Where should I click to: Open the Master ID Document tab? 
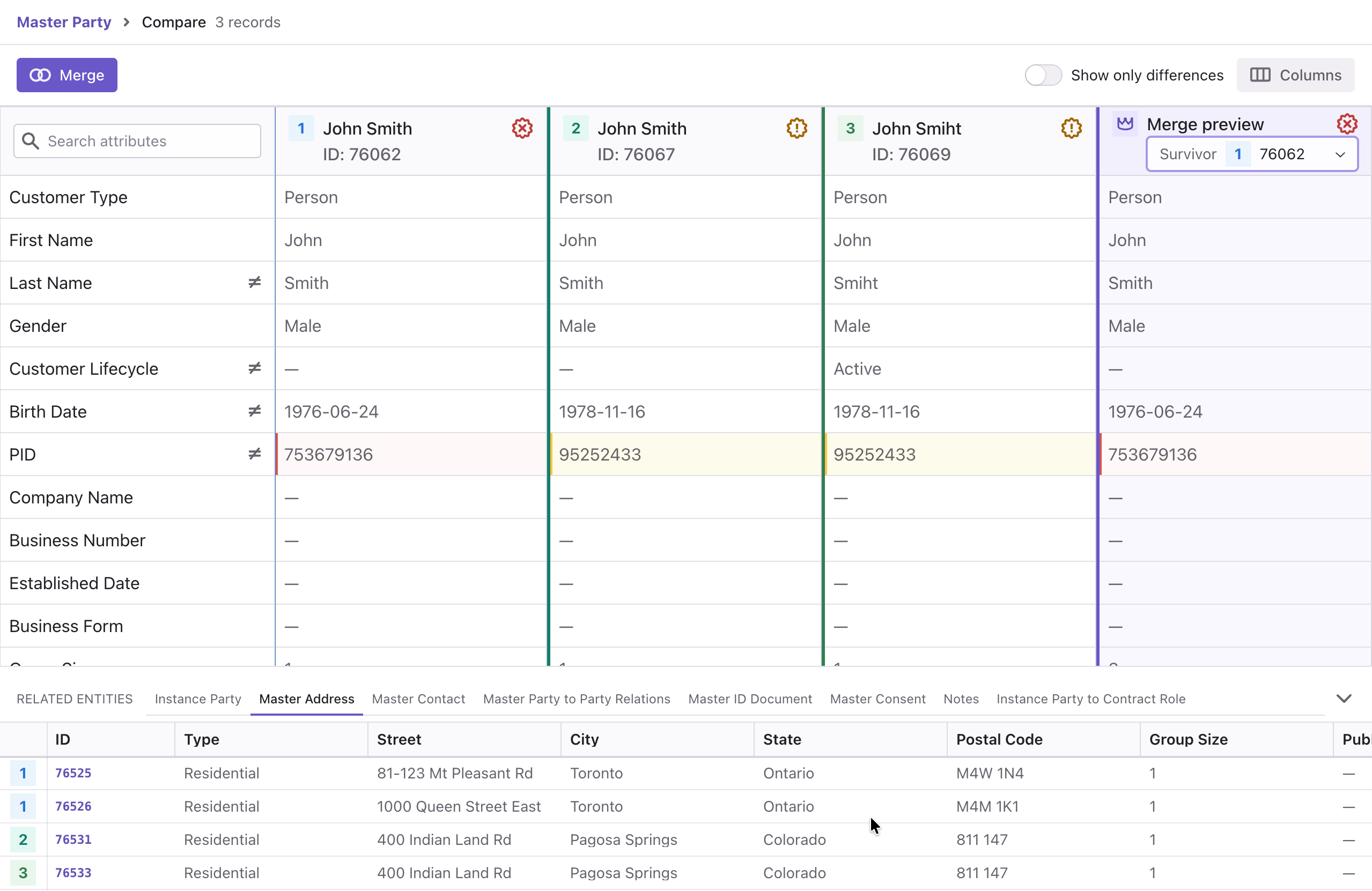point(750,699)
